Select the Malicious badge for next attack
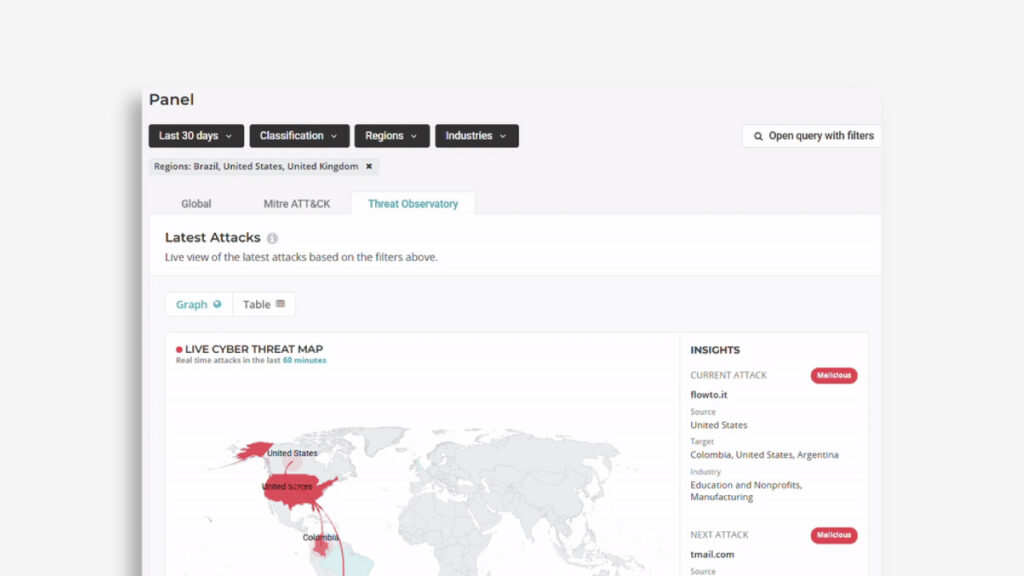The height and width of the screenshot is (576, 1024). [833, 535]
